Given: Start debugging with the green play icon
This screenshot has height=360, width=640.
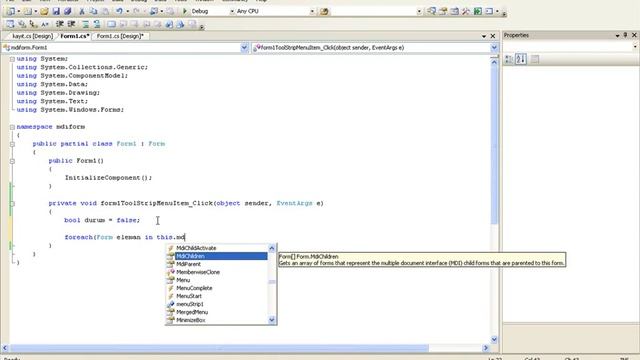Looking at the screenshot, I should tap(184, 11).
